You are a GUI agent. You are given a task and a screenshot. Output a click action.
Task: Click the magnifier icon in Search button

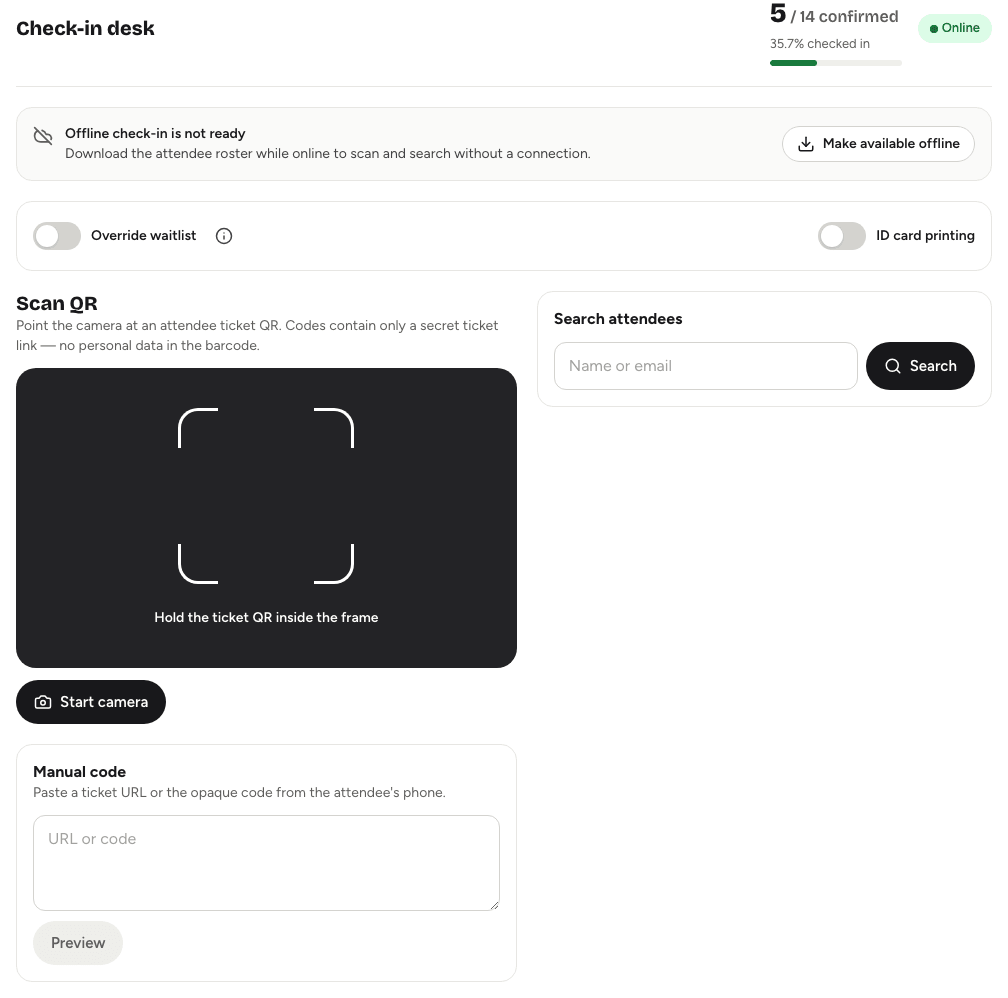point(893,366)
